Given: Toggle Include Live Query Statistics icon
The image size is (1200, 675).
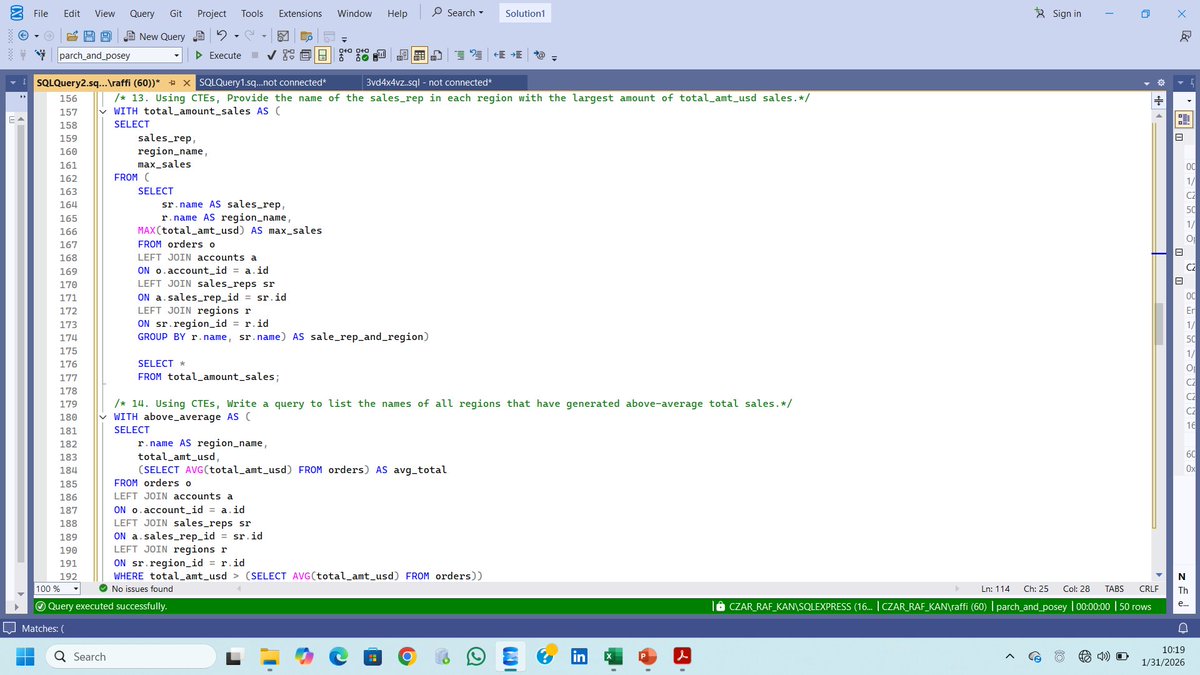Looking at the screenshot, I should (362, 55).
